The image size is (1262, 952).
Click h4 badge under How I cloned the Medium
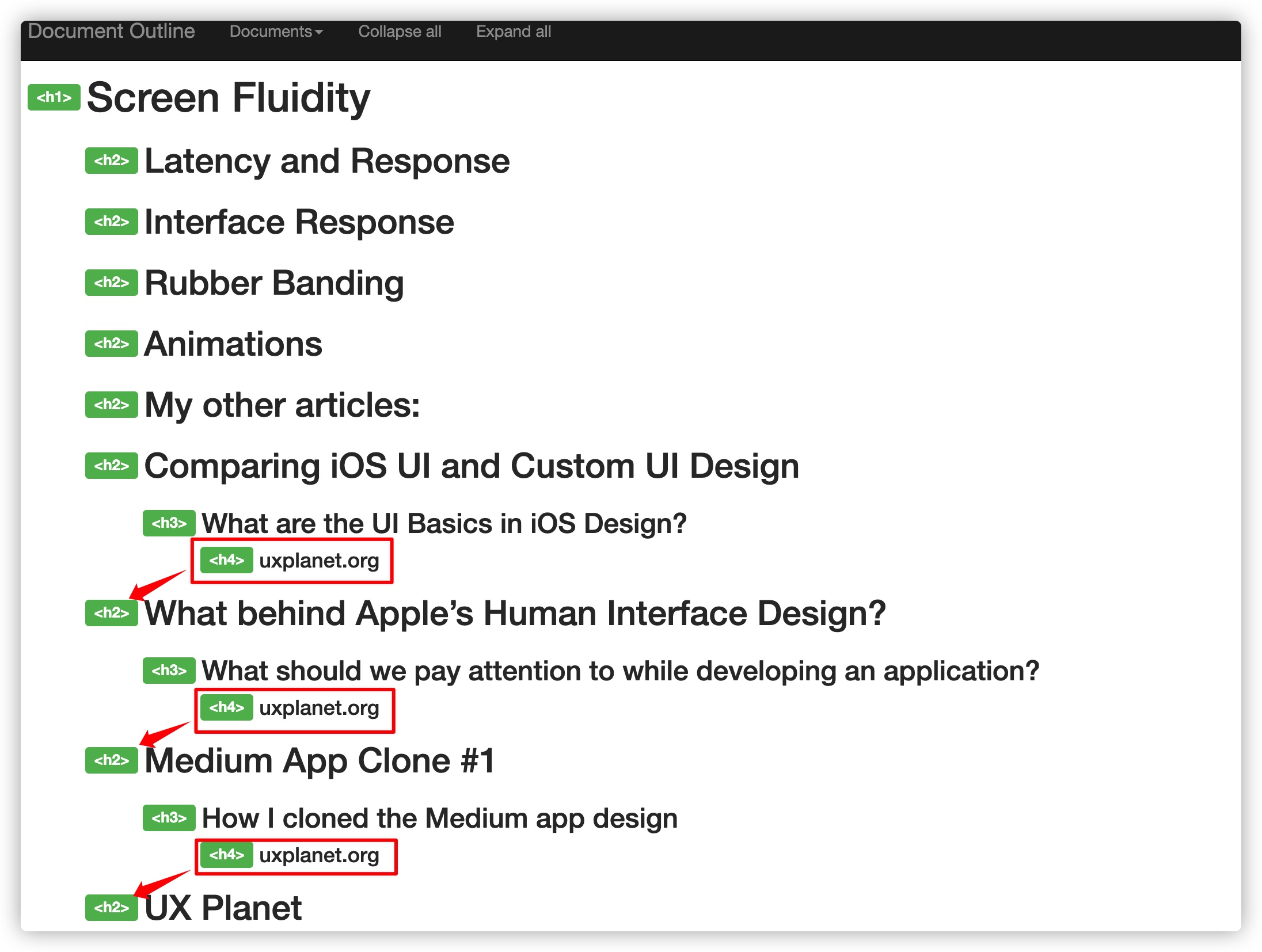click(227, 855)
